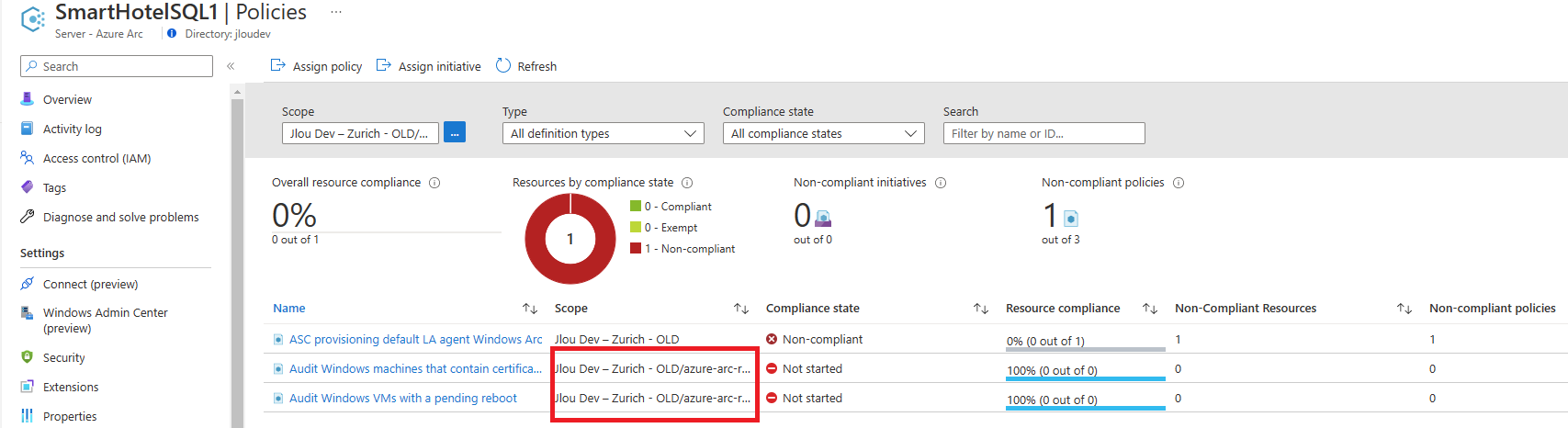1568x428 pixels.
Task: Open ASC provisioning default LA agent policy link
Action: point(415,340)
